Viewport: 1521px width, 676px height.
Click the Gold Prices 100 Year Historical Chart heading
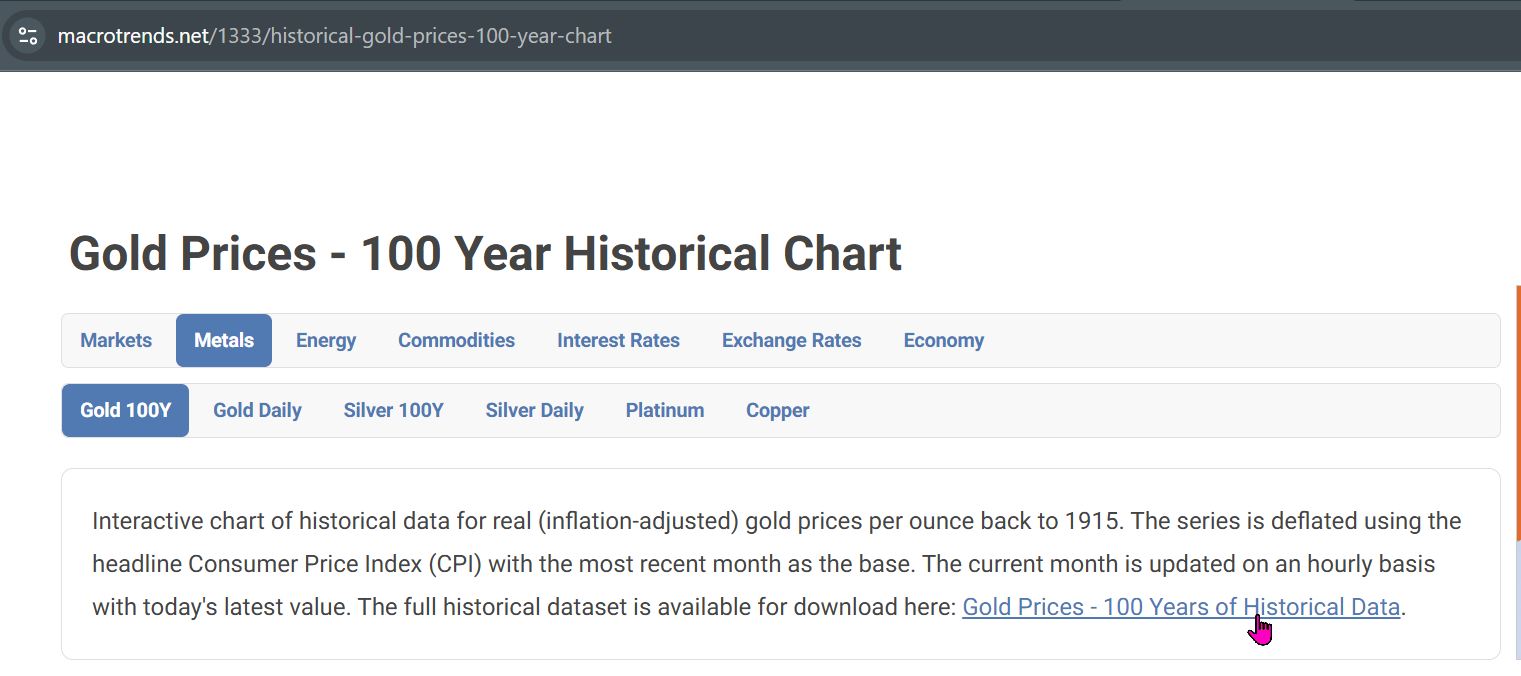click(485, 253)
